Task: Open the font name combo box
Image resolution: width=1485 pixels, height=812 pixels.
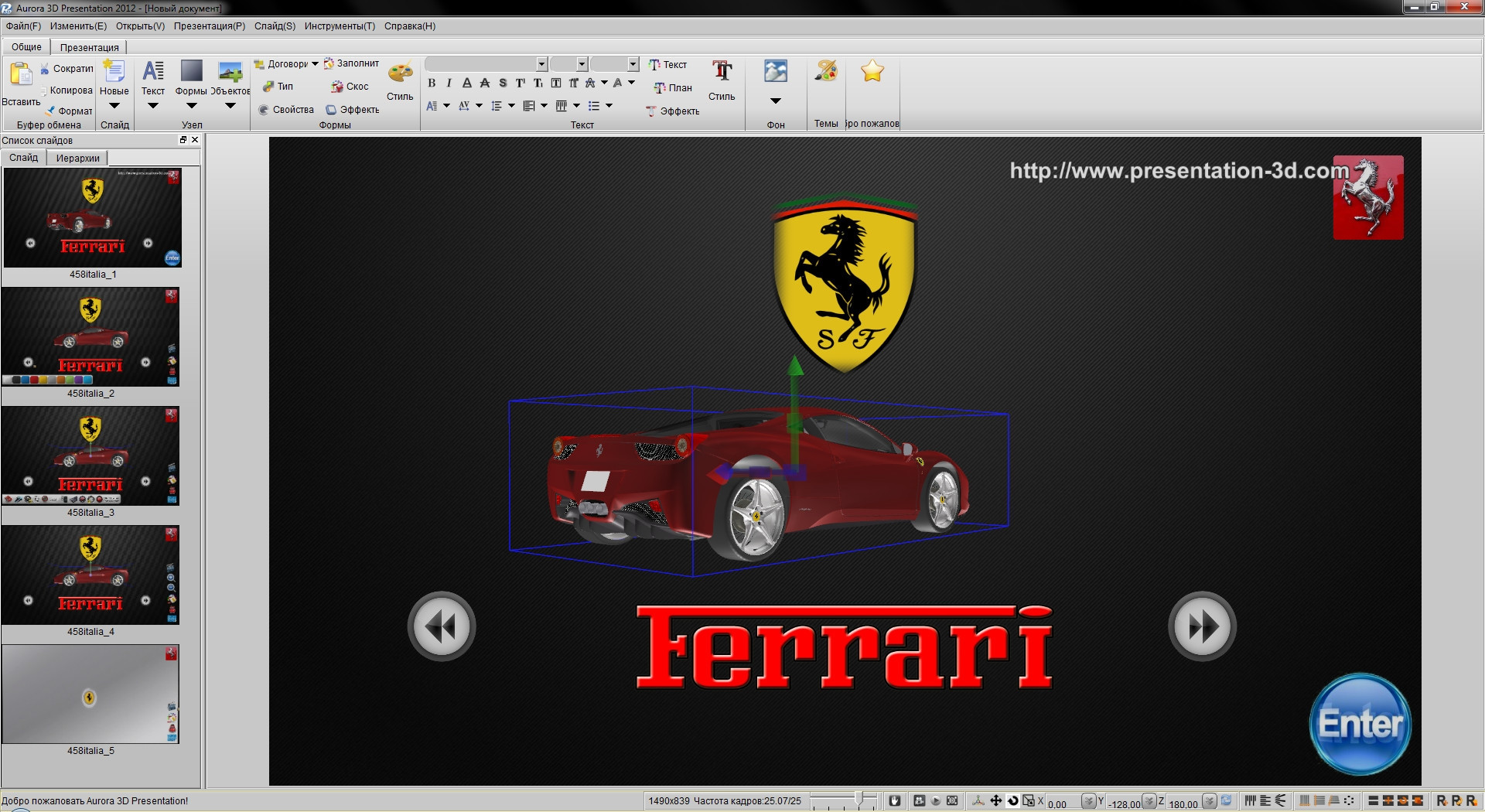Action: pyautogui.click(x=486, y=64)
